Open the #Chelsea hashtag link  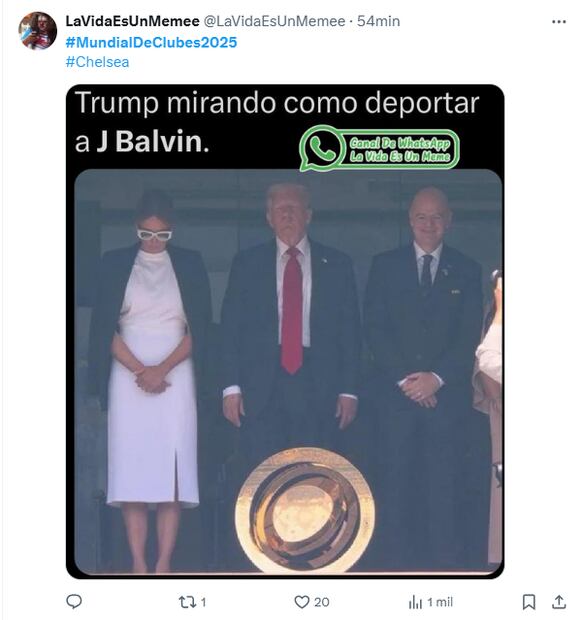pos(97,62)
